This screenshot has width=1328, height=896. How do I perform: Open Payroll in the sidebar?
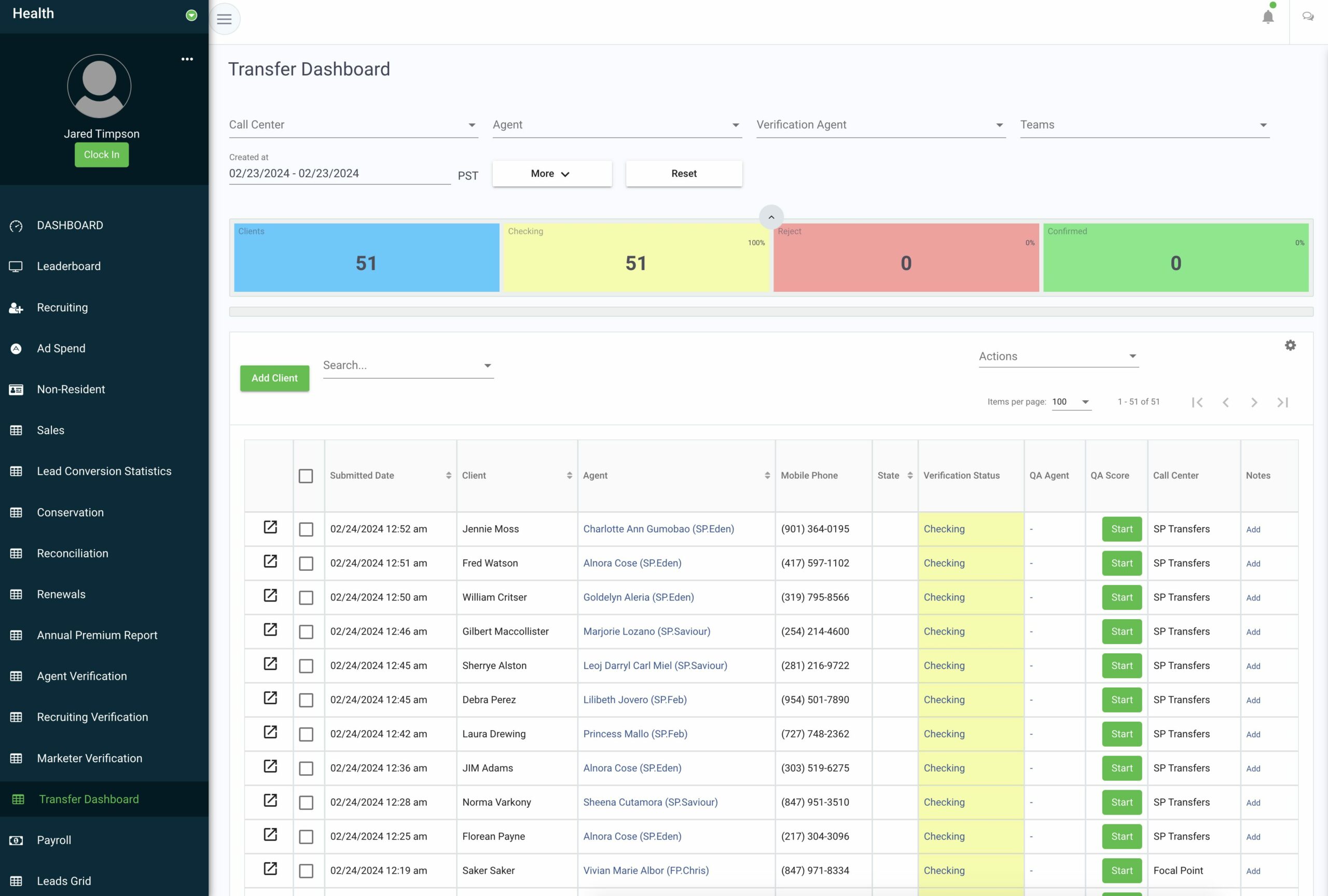click(54, 840)
